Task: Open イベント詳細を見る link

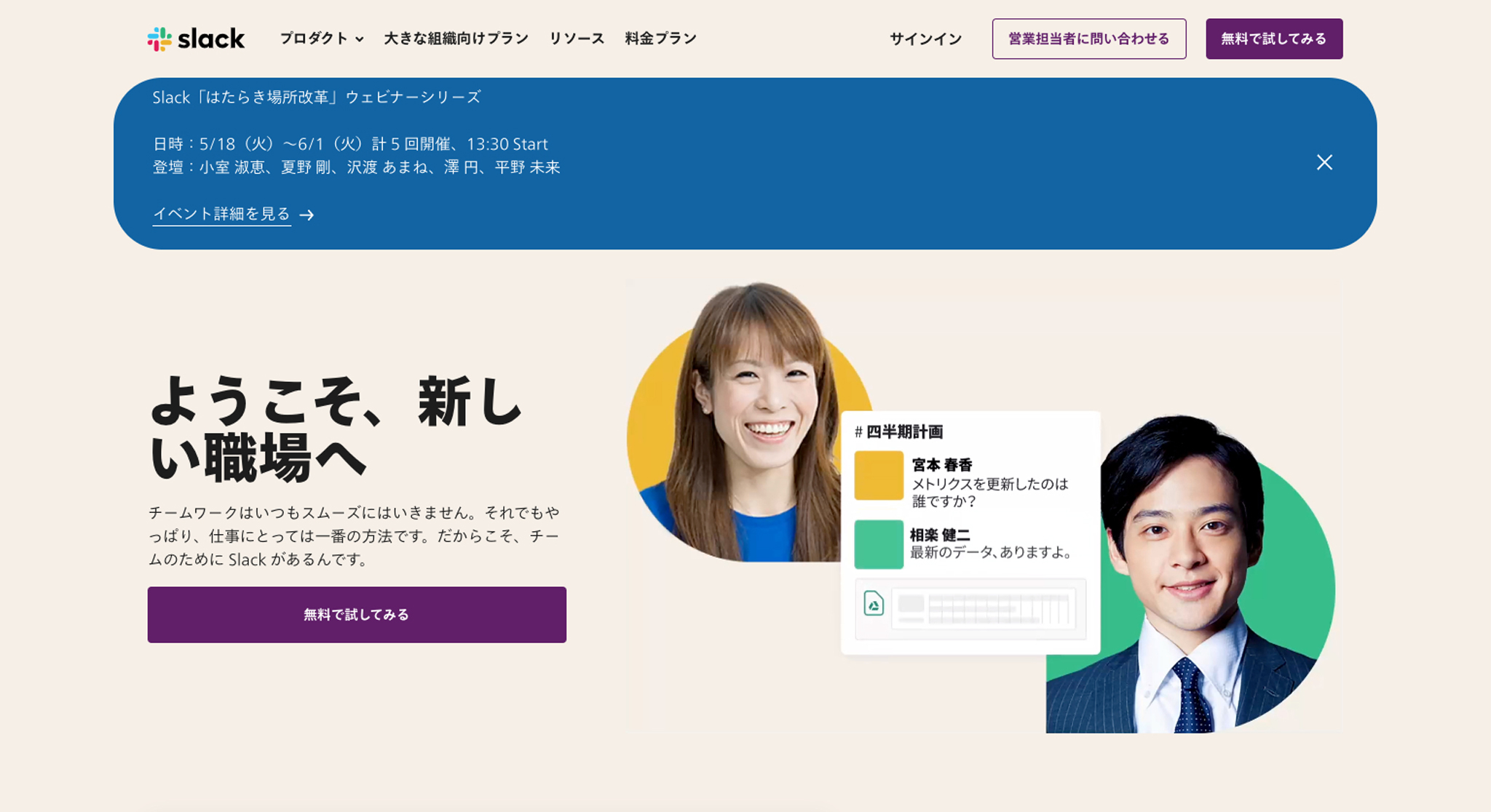Action: [221, 214]
